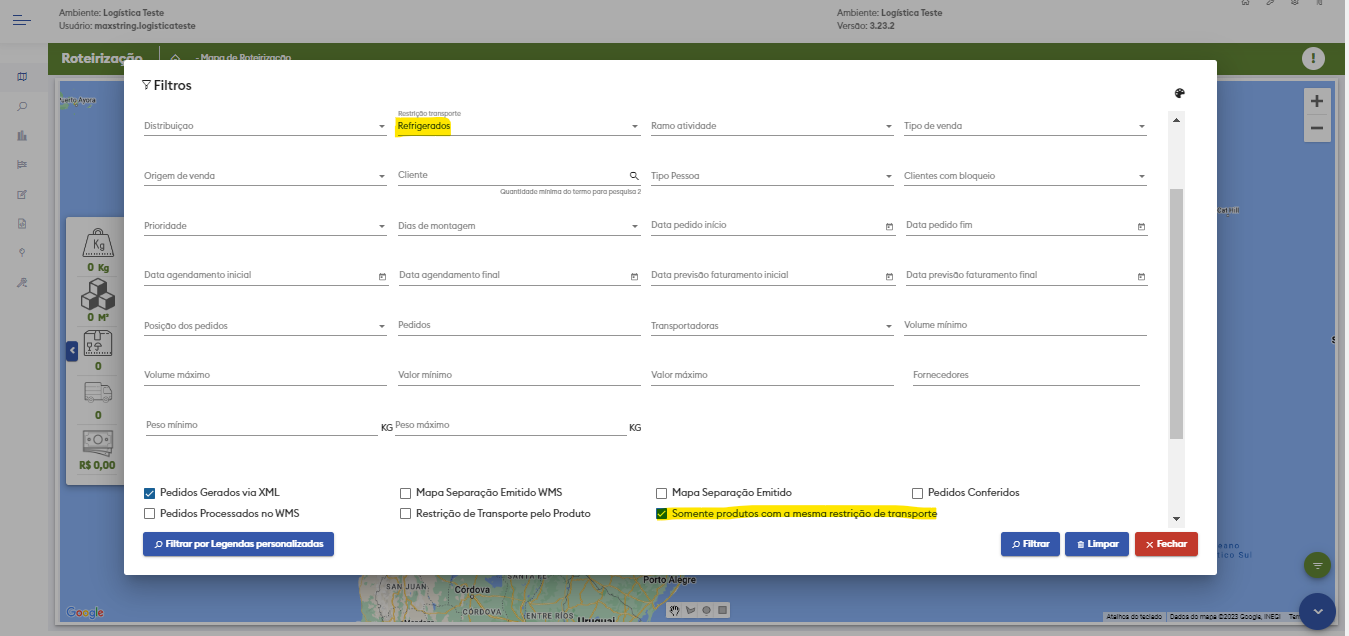
Task: Click the Filtrar button
Action: 1030,544
